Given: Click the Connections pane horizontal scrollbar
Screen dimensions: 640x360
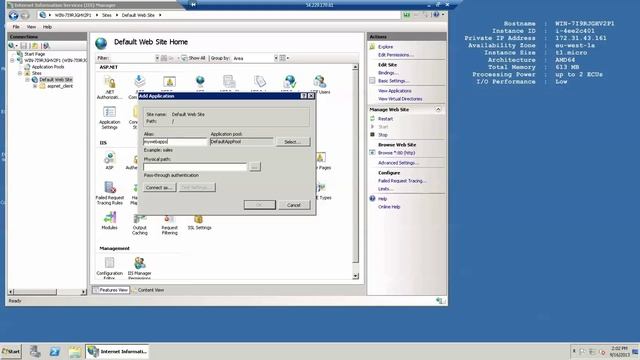Looking at the screenshot, I should (x=47, y=292).
